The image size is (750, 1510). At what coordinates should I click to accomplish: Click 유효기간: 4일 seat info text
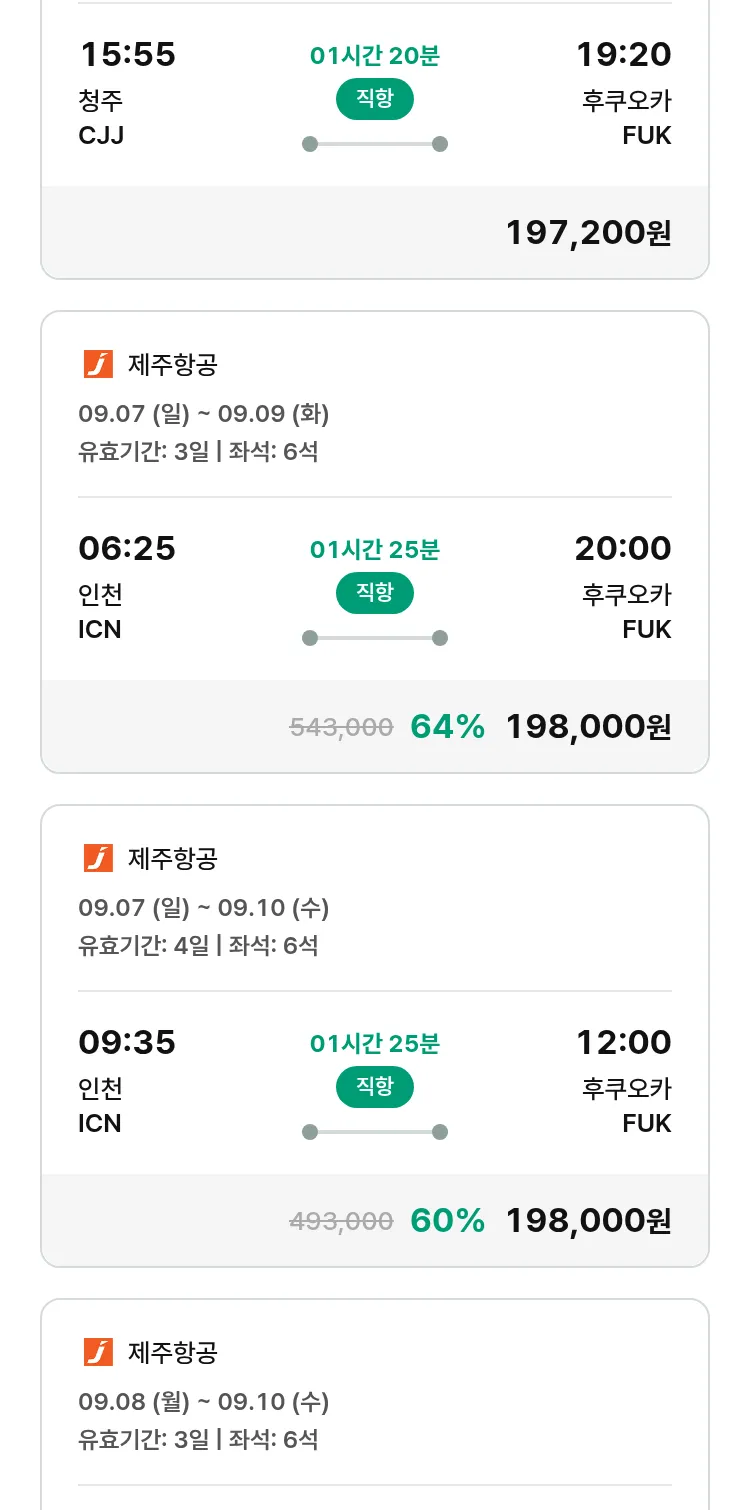[198, 945]
